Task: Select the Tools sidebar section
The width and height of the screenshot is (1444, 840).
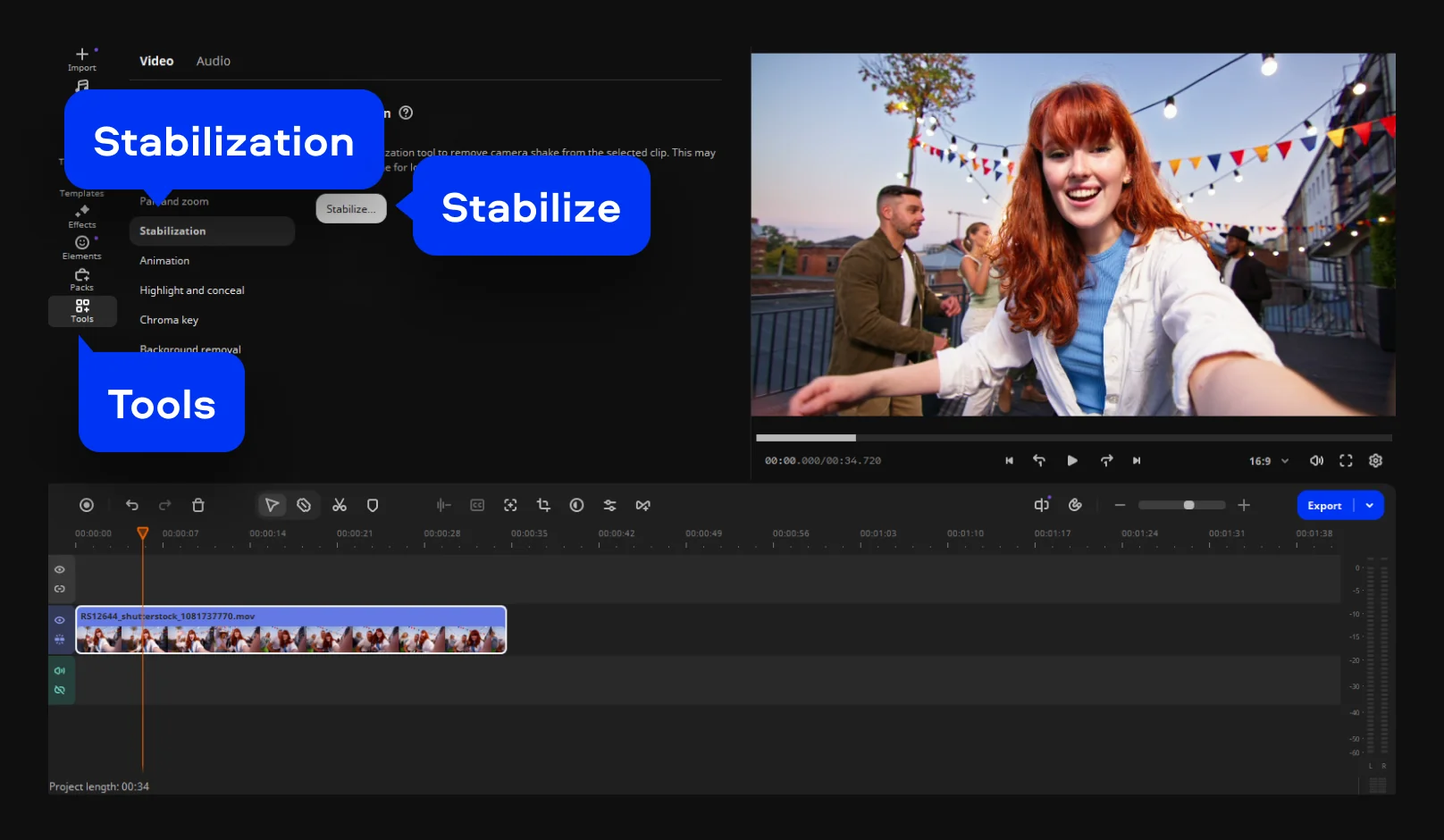Action: click(82, 311)
